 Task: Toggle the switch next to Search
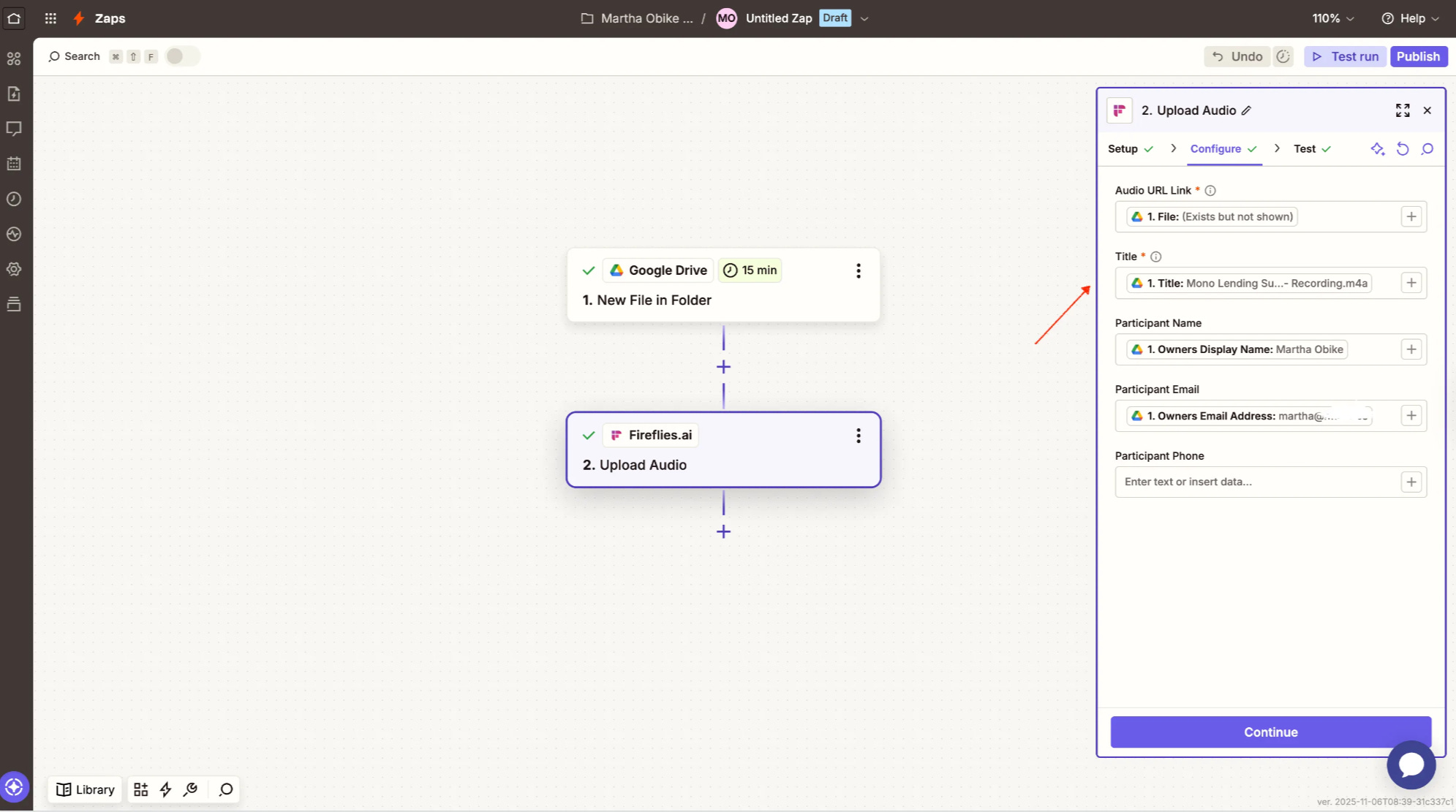[182, 56]
